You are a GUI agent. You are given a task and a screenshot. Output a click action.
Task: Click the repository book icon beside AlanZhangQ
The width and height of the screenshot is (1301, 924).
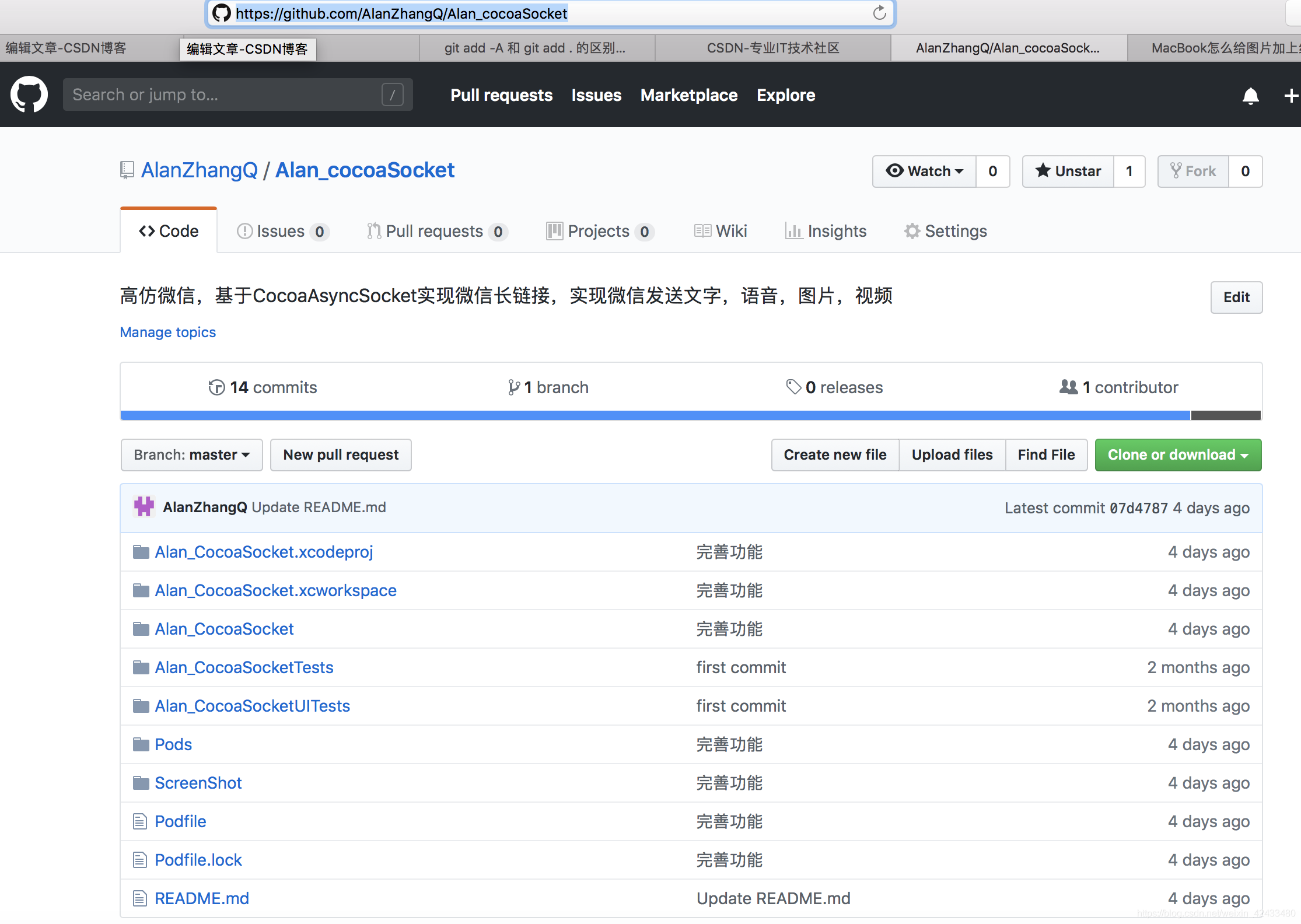(127, 170)
